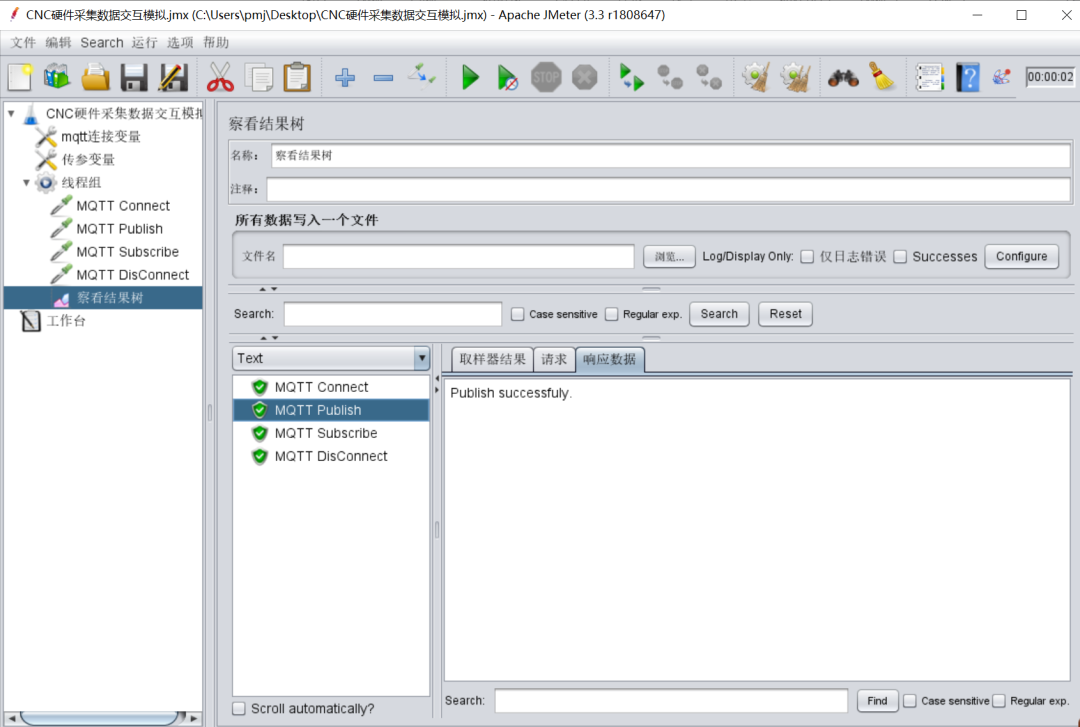Click the Toggle element state icon
The image size is (1080, 727).
(422, 76)
